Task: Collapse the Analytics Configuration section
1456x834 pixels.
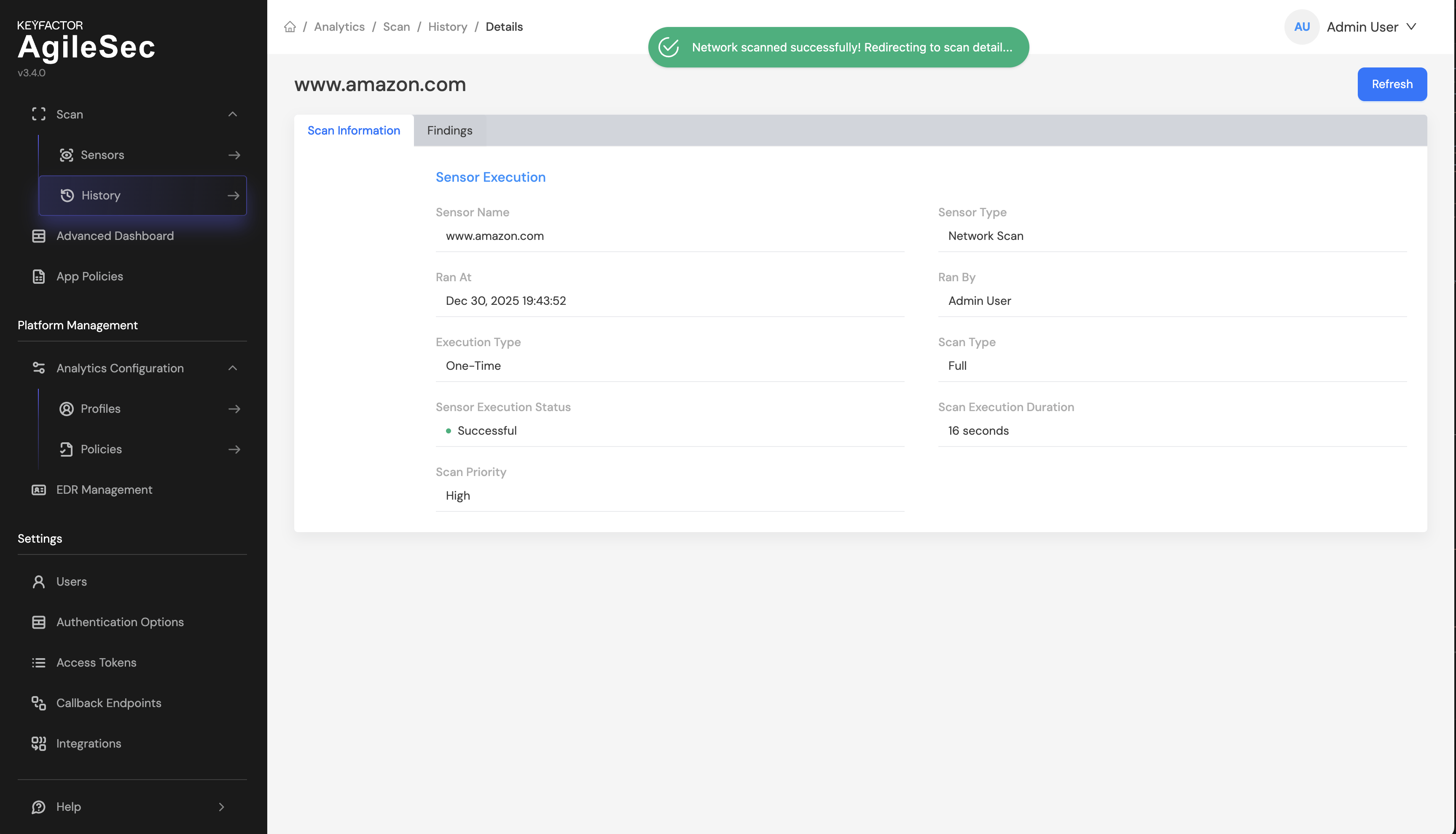Action: pos(232,369)
